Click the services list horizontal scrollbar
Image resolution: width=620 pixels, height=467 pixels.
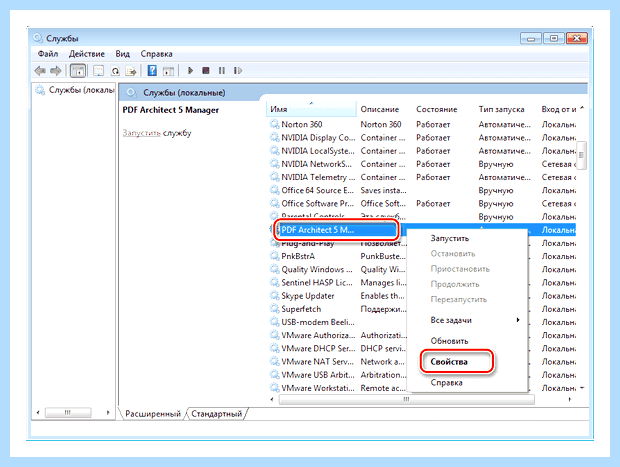pyautogui.click(x=407, y=399)
